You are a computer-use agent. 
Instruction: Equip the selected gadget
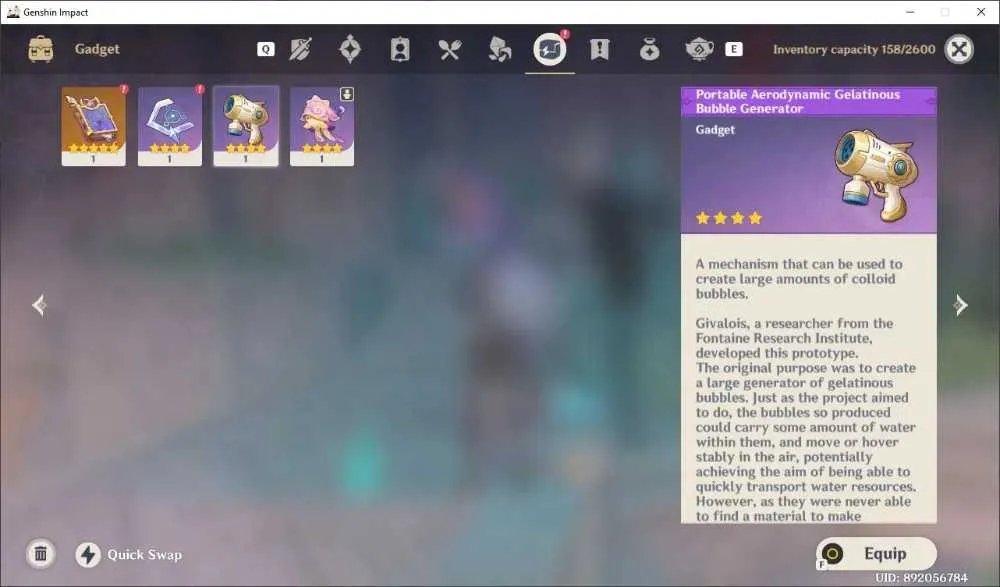click(876, 554)
